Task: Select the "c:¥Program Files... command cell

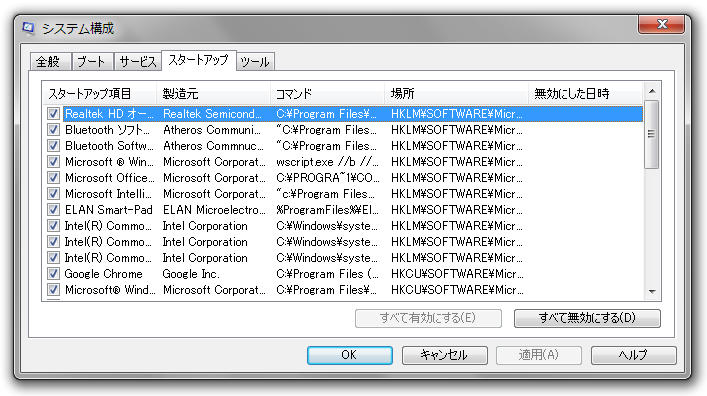Action: coord(325,194)
